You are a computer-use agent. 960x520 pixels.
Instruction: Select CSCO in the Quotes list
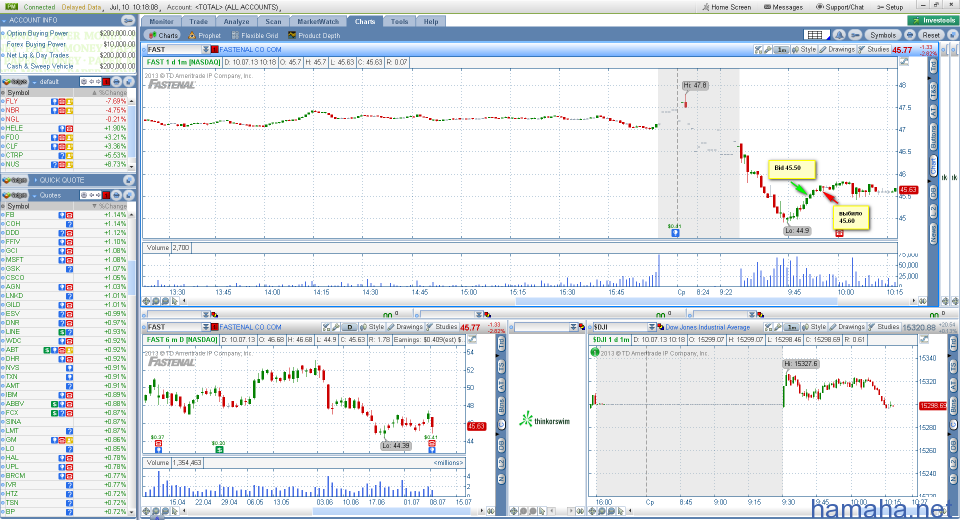tap(64, 277)
